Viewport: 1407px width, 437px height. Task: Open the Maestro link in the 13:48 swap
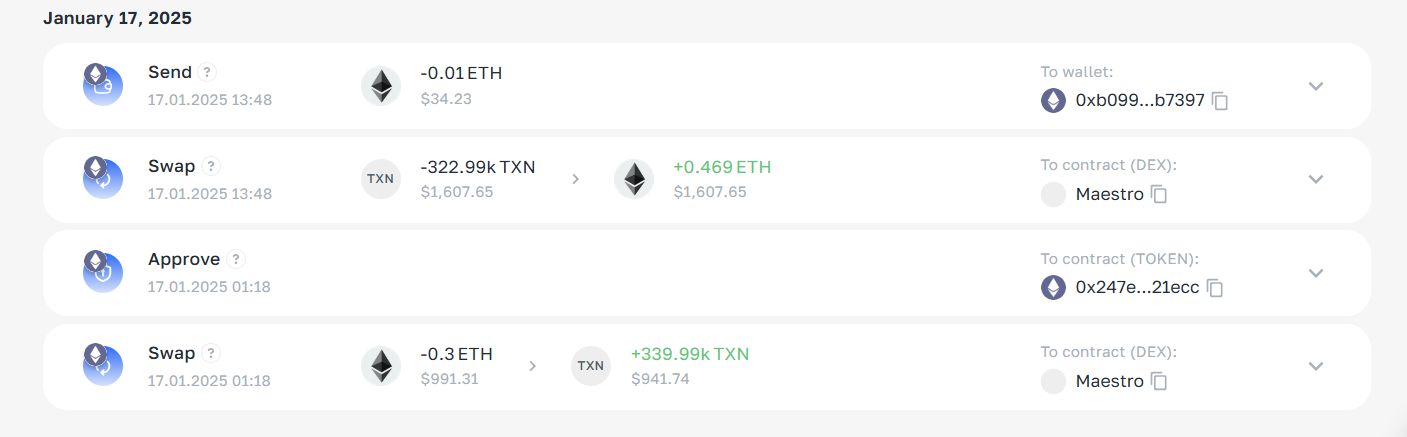[1110, 195]
